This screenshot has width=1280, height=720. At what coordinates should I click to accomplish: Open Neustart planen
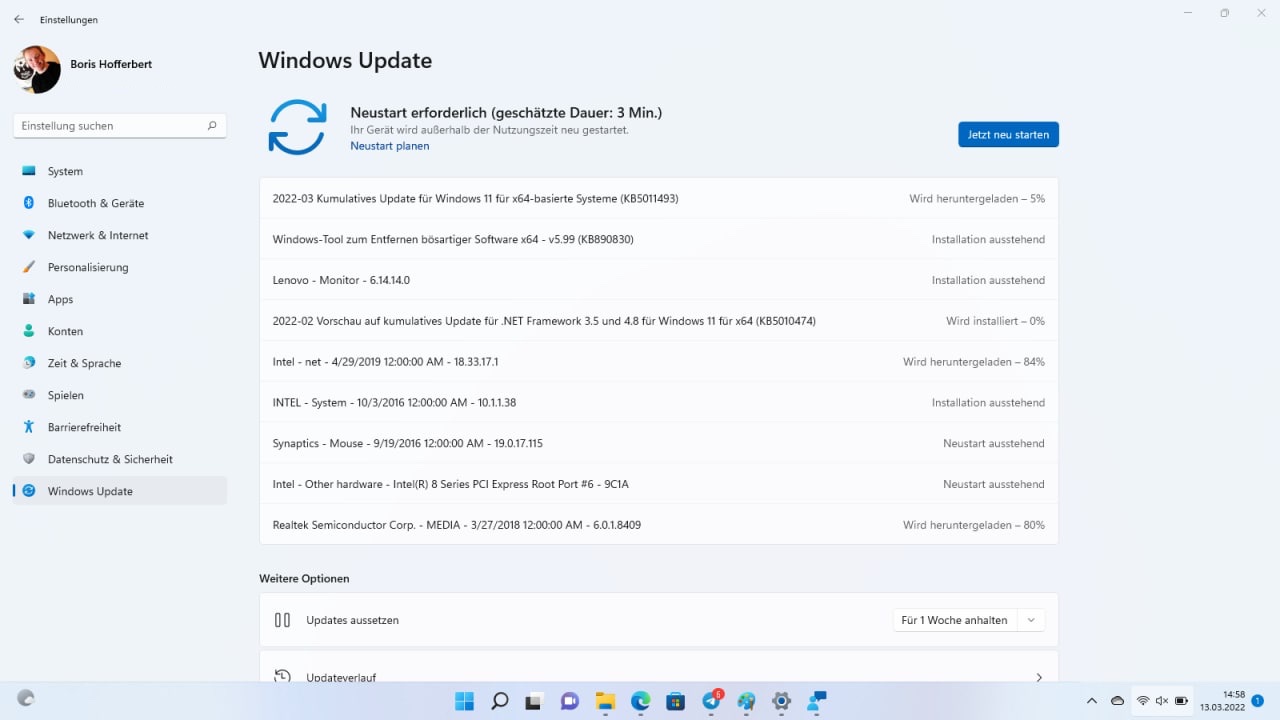click(x=389, y=145)
